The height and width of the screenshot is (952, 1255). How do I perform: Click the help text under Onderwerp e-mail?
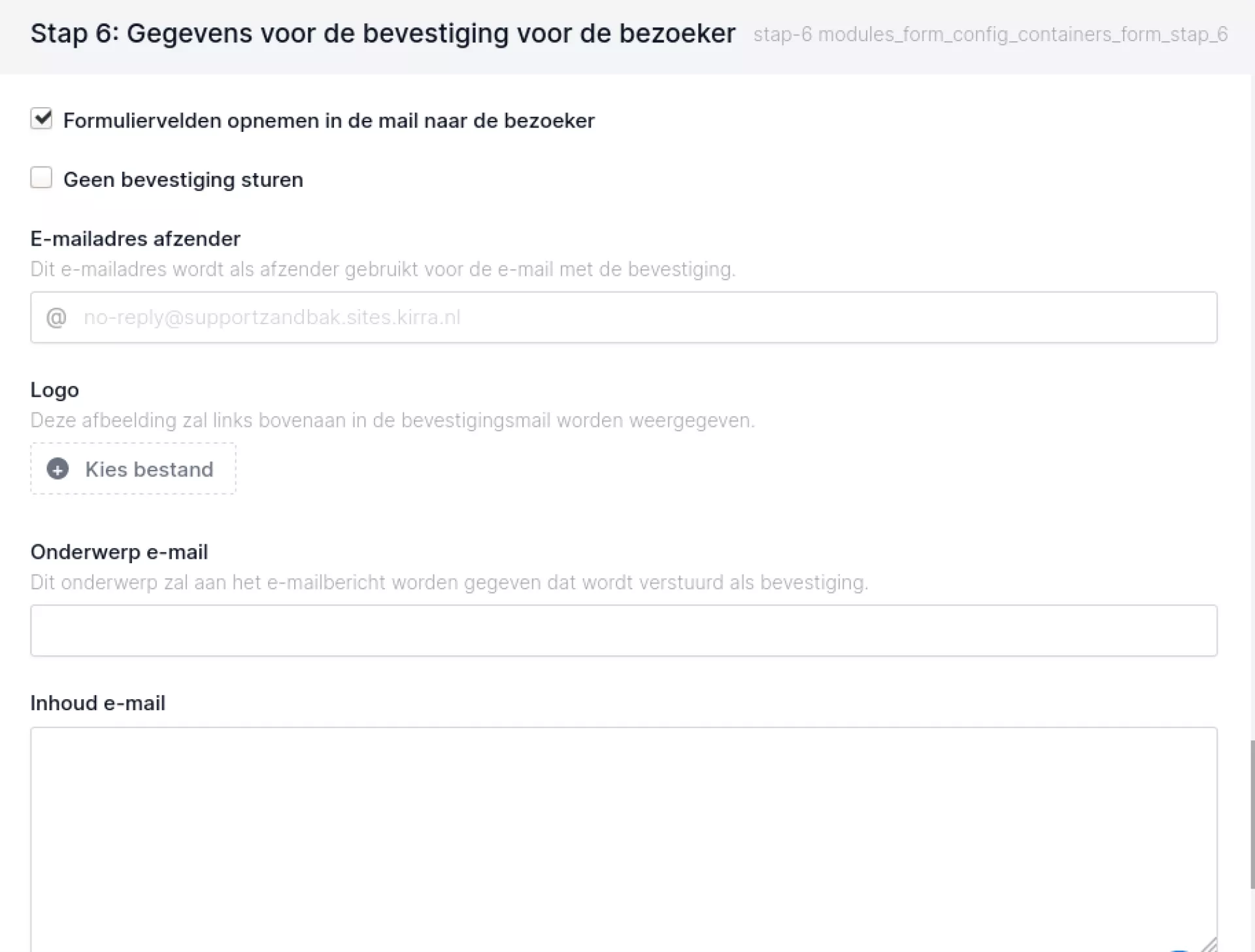(449, 582)
